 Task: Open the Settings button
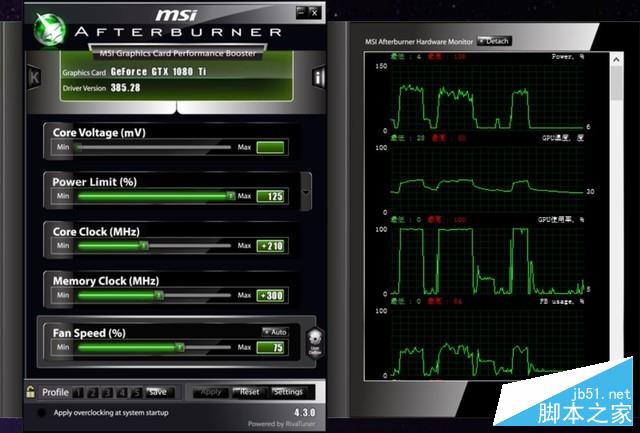tap(287, 392)
